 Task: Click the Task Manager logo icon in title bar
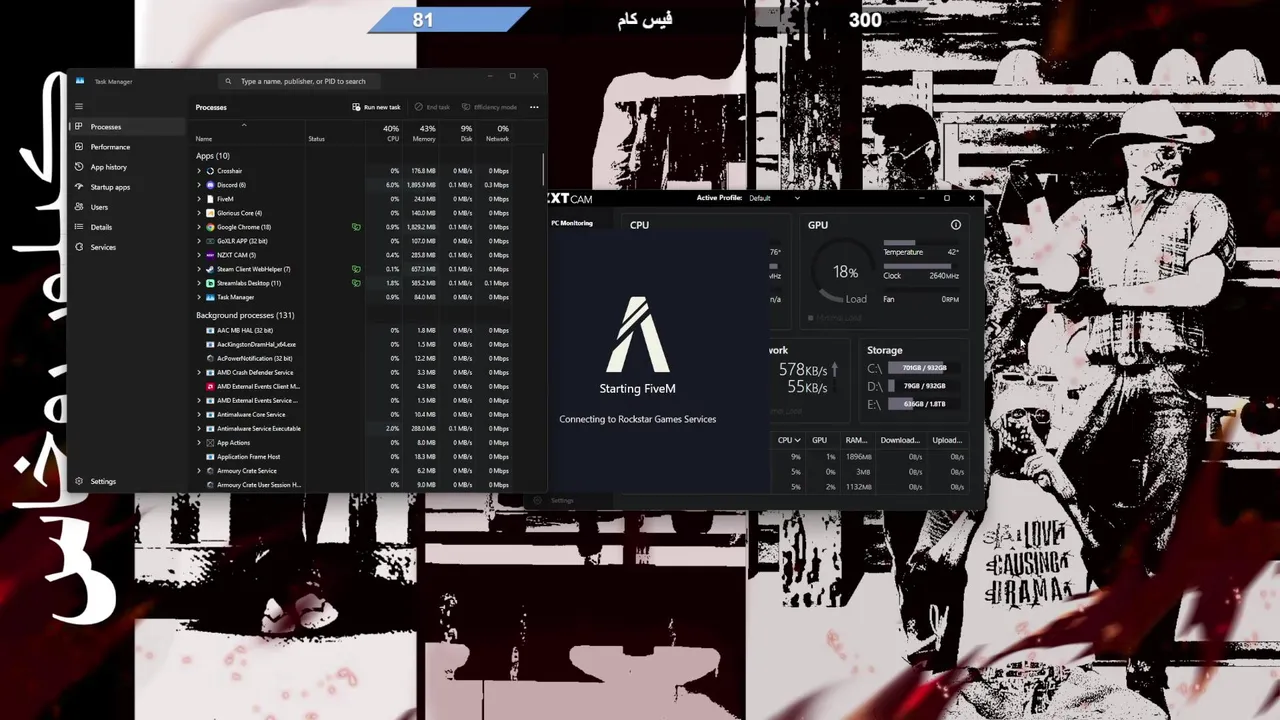[80, 81]
